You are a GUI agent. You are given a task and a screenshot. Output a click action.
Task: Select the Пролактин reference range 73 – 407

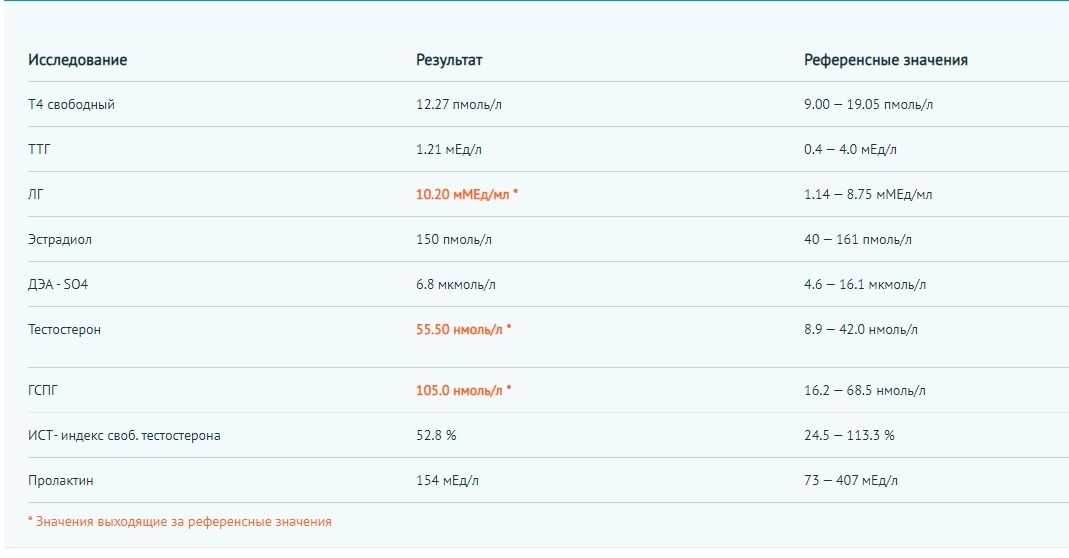point(850,480)
